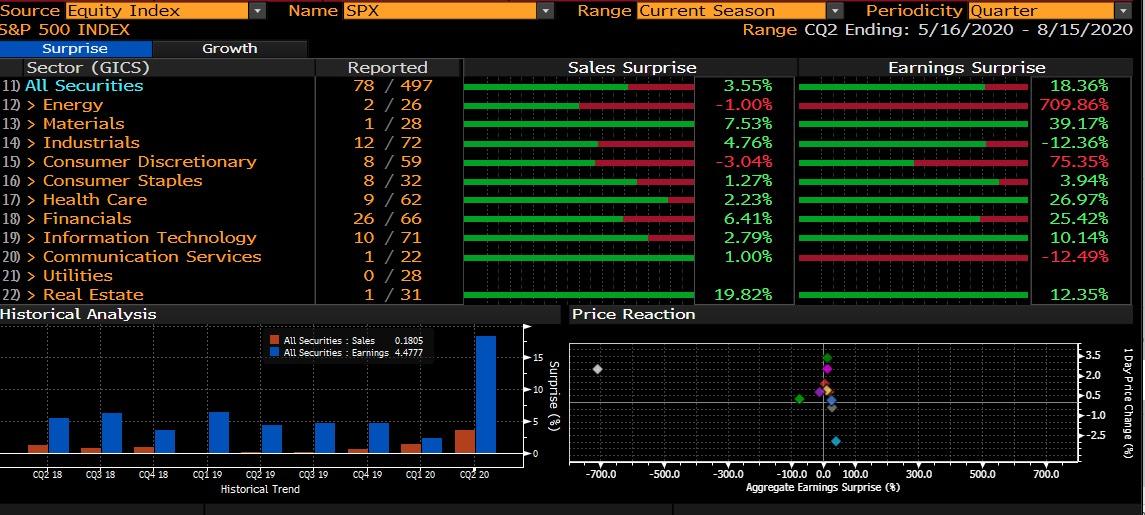
Task: Expand the Financials sector row
Action: (31, 218)
